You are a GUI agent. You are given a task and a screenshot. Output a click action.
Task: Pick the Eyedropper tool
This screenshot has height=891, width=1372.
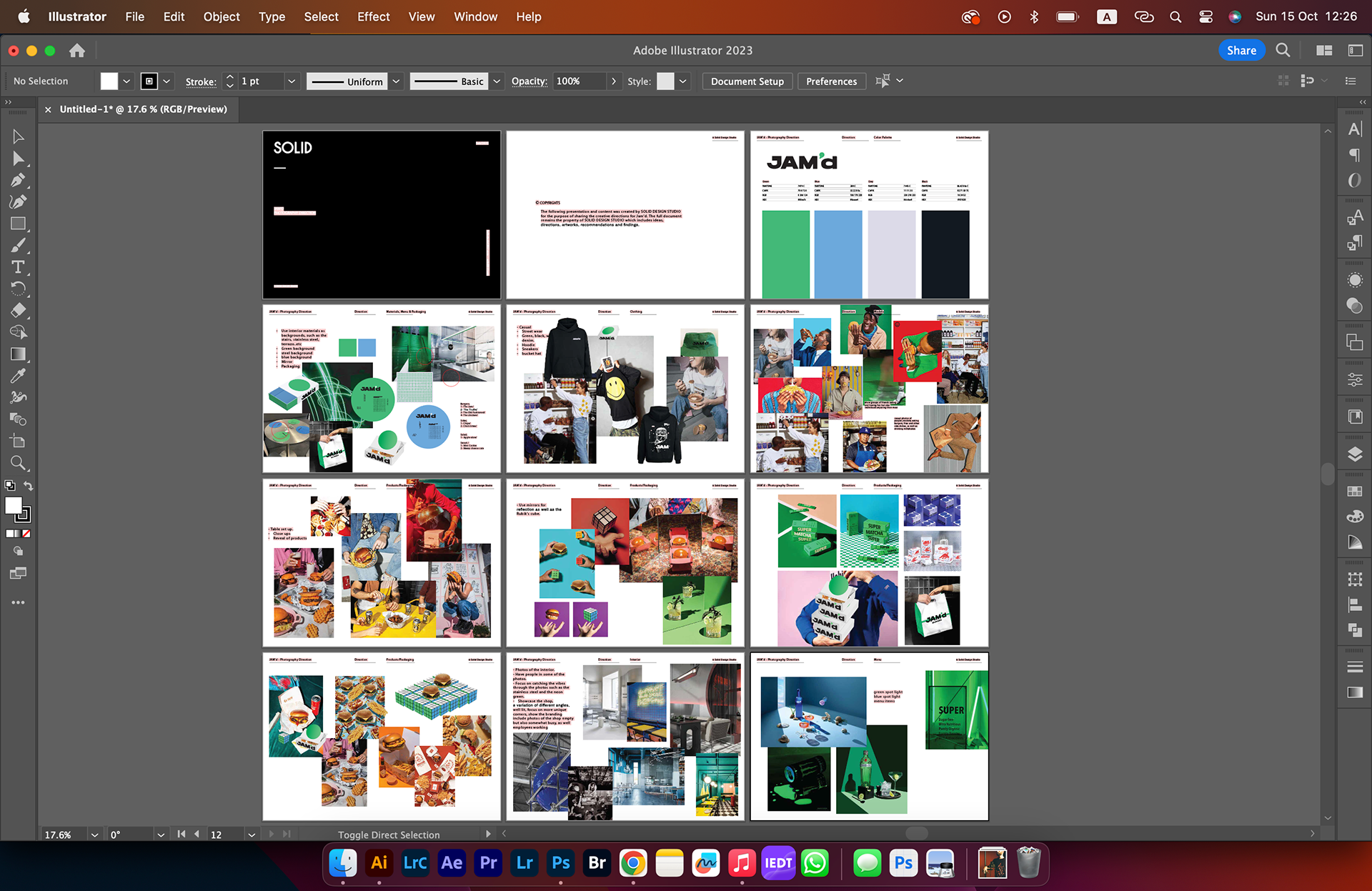click(19, 376)
